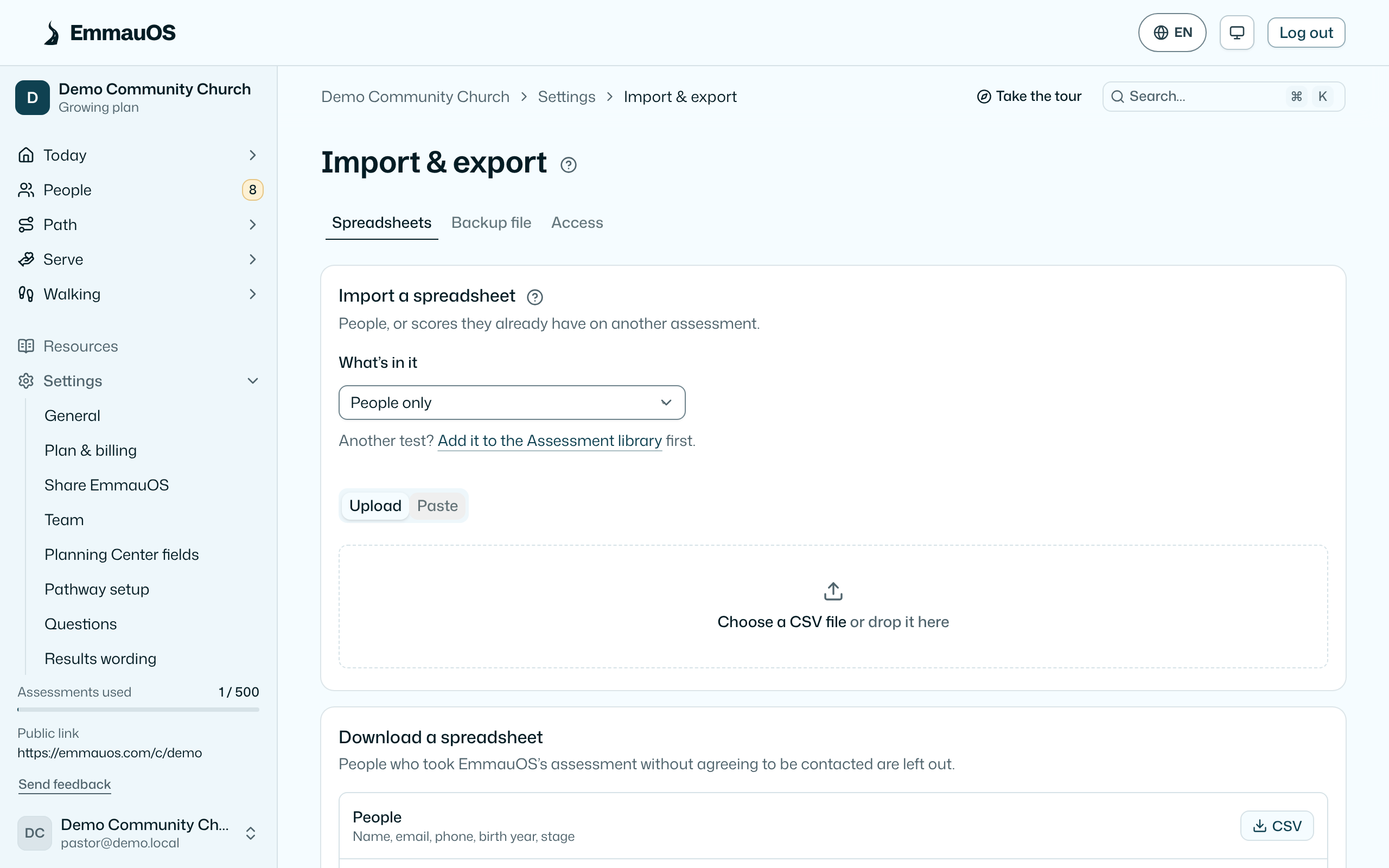
Task: Click the Take the tour compass icon
Action: coord(984,97)
